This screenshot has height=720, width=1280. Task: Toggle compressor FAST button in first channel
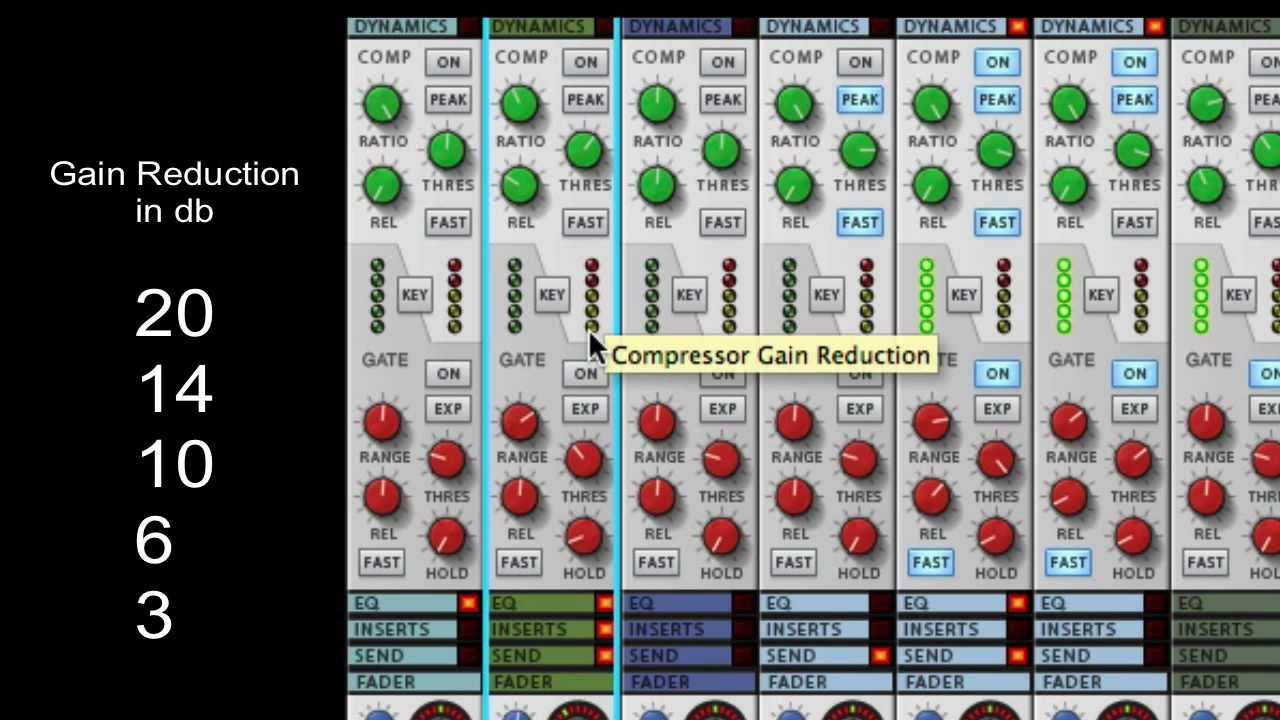(448, 222)
